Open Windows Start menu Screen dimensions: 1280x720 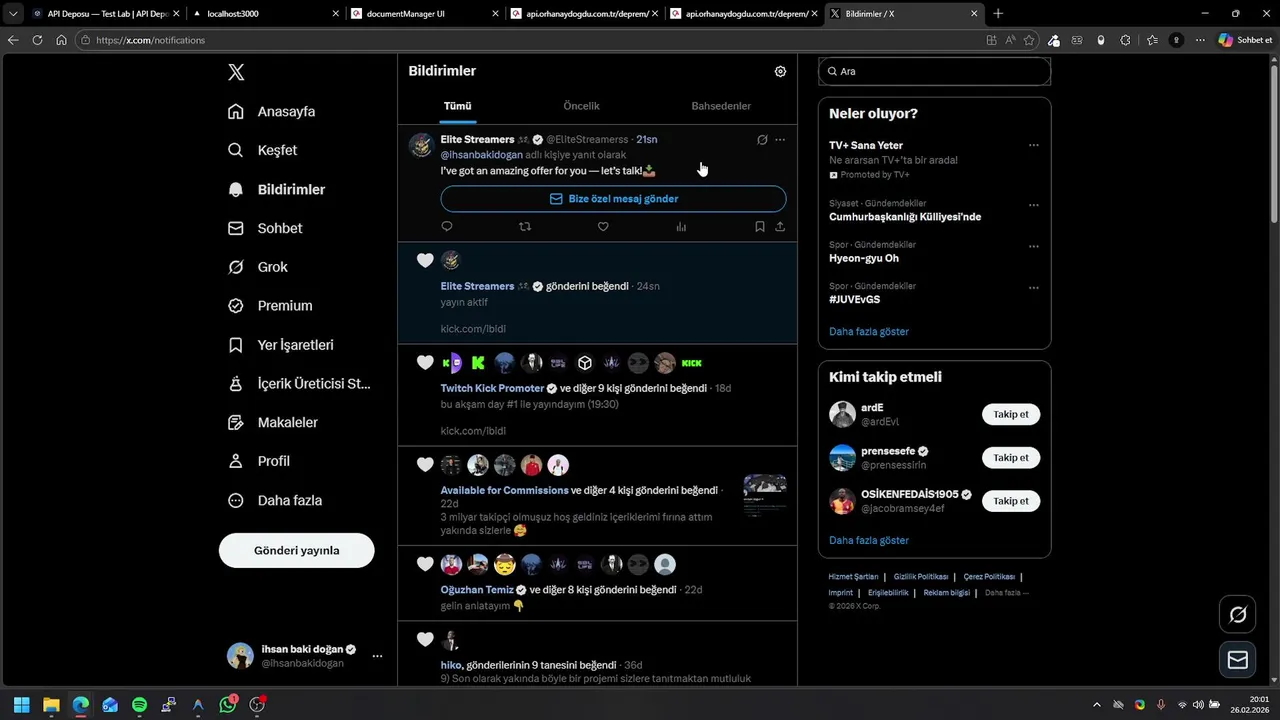[22, 705]
